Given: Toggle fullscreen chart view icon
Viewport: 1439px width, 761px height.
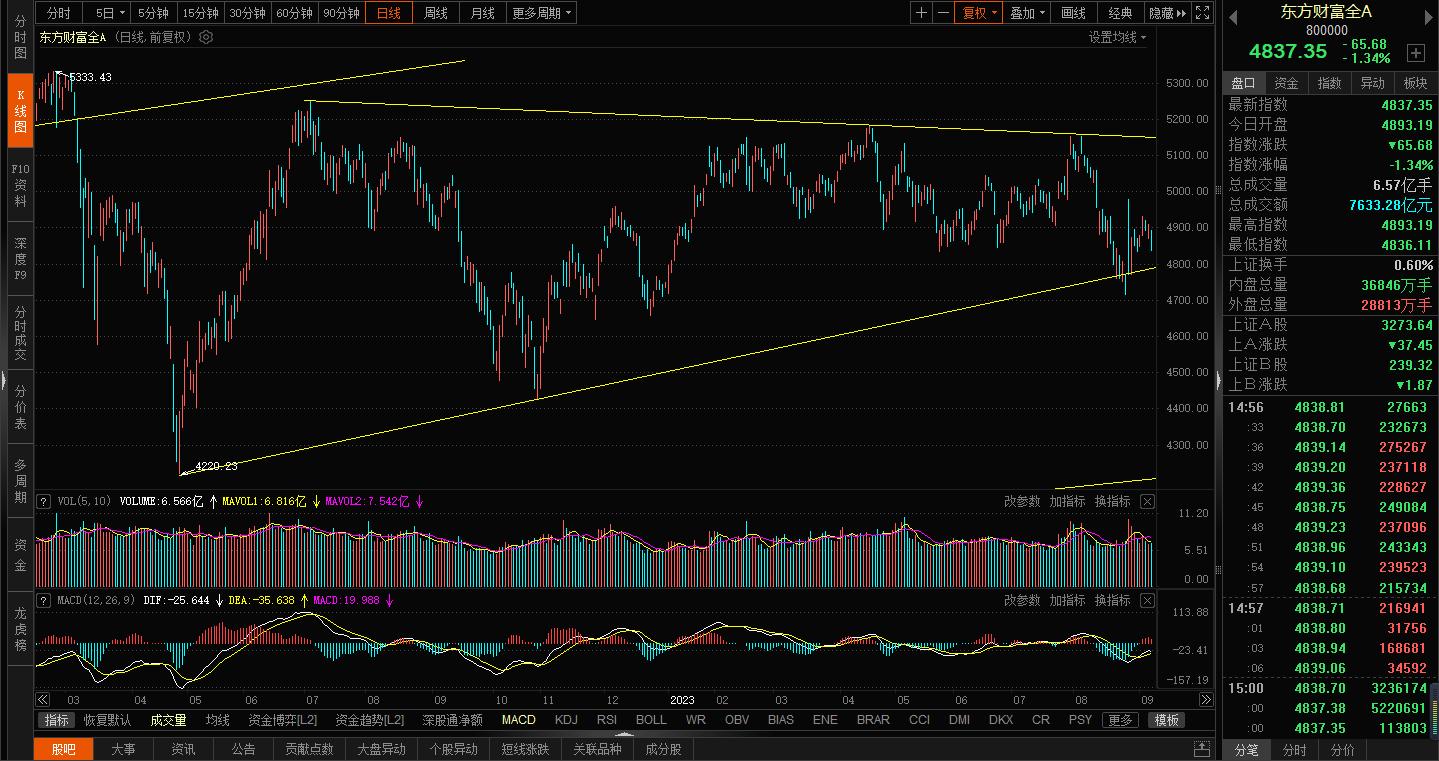Looking at the screenshot, I should 1203,13.
